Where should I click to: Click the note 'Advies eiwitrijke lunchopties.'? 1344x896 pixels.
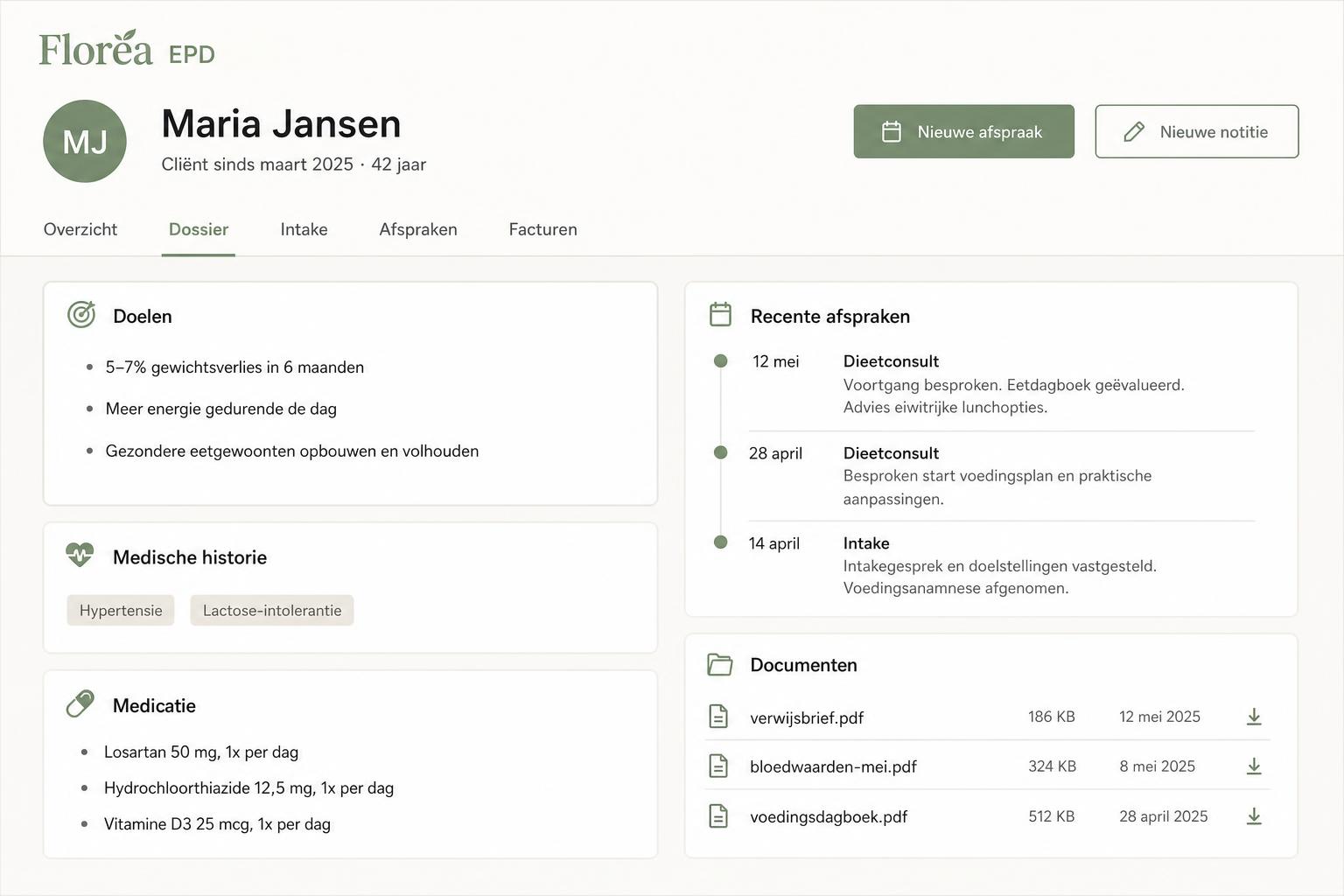pyautogui.click(x=945, y=407)
